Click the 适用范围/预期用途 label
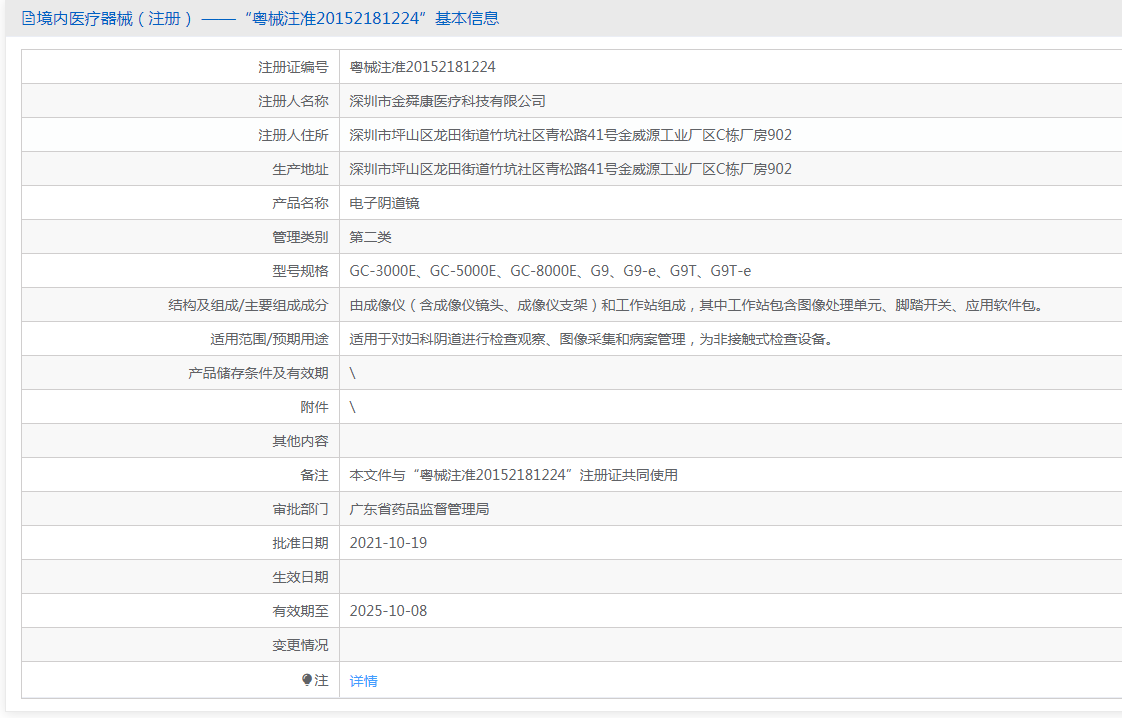This screenshot has height=718, width=1122. 269,339
